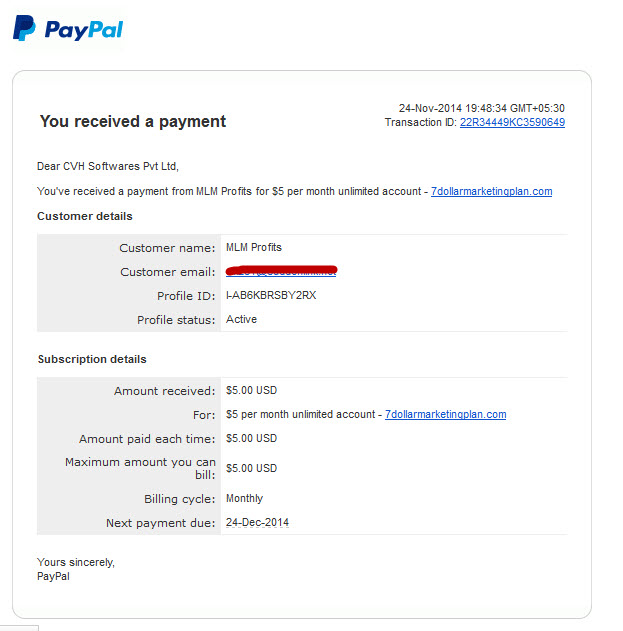This screenshot has height=631, width=623.
Task: Open 7dollarmarketingplan.com link in the For row
Action: 446,414
